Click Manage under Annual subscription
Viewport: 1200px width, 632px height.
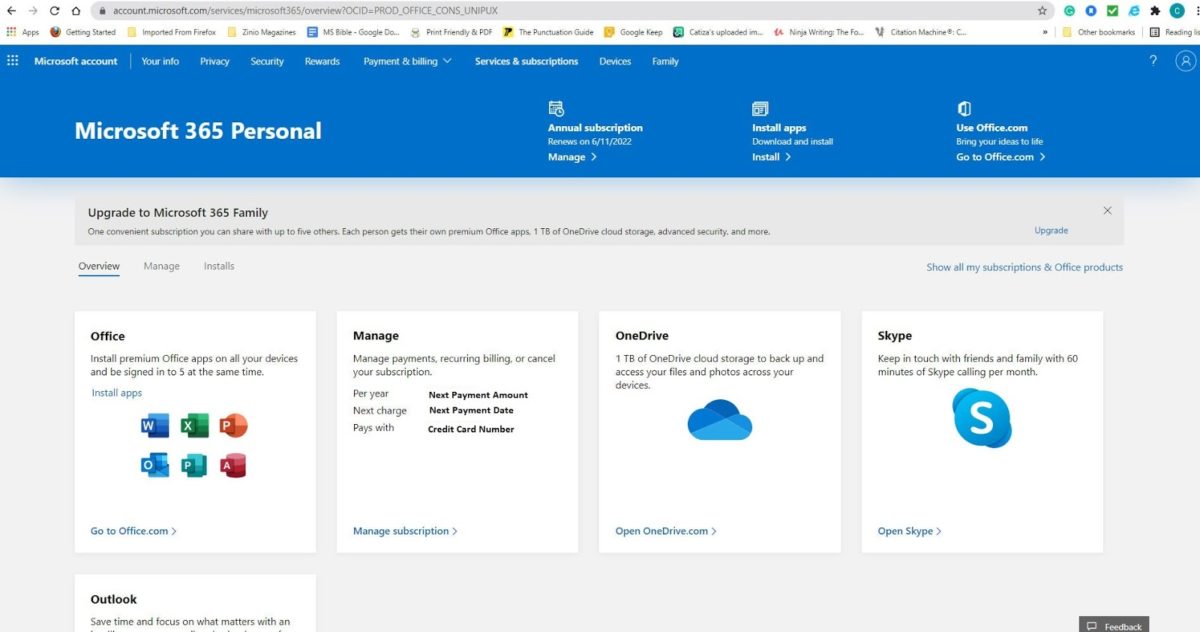coord(572,157)
